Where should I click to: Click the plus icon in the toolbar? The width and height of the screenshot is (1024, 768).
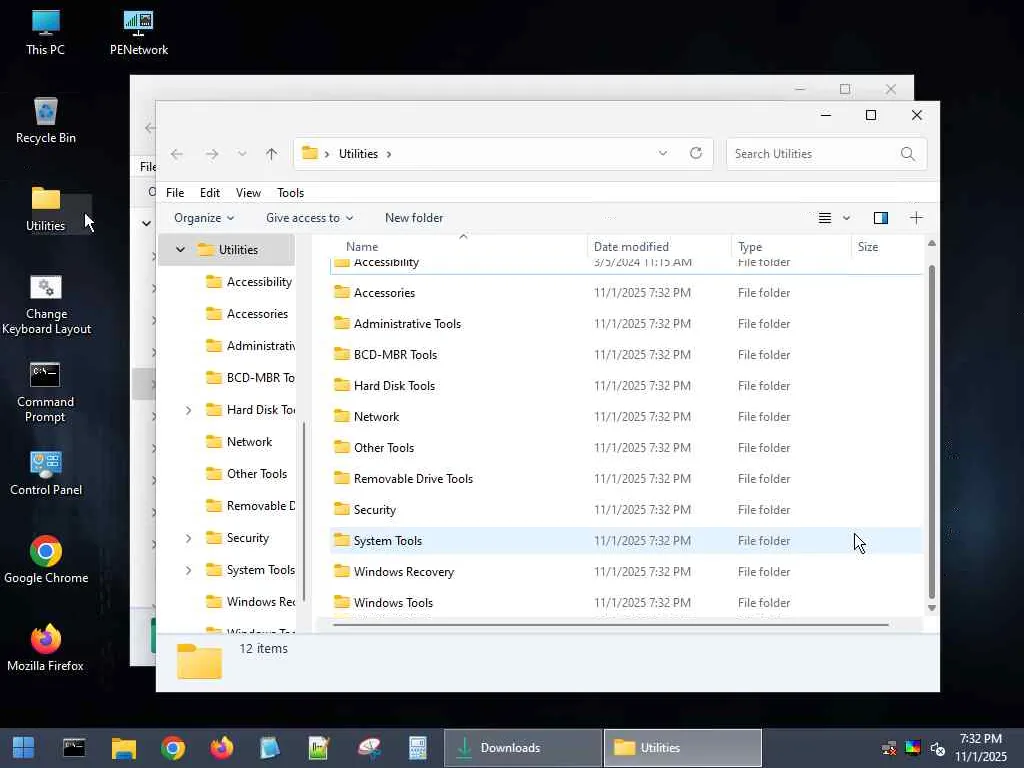coord(916,218)
